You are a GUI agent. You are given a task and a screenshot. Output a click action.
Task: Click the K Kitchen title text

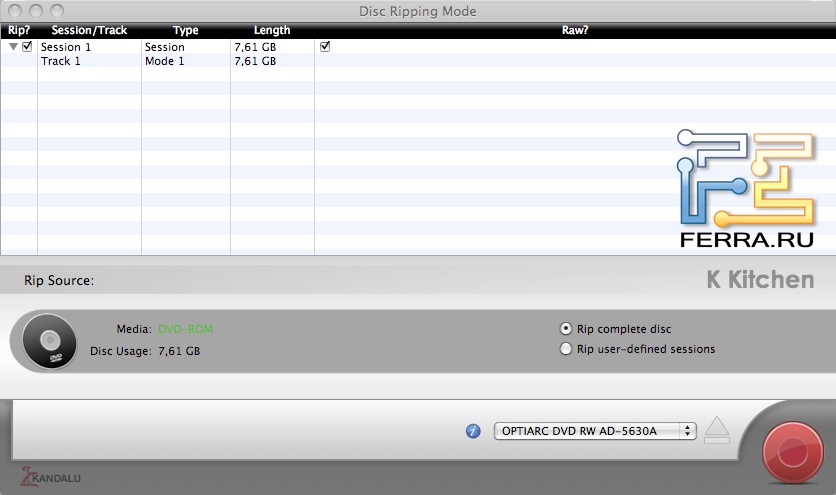(x=760, y=280)
